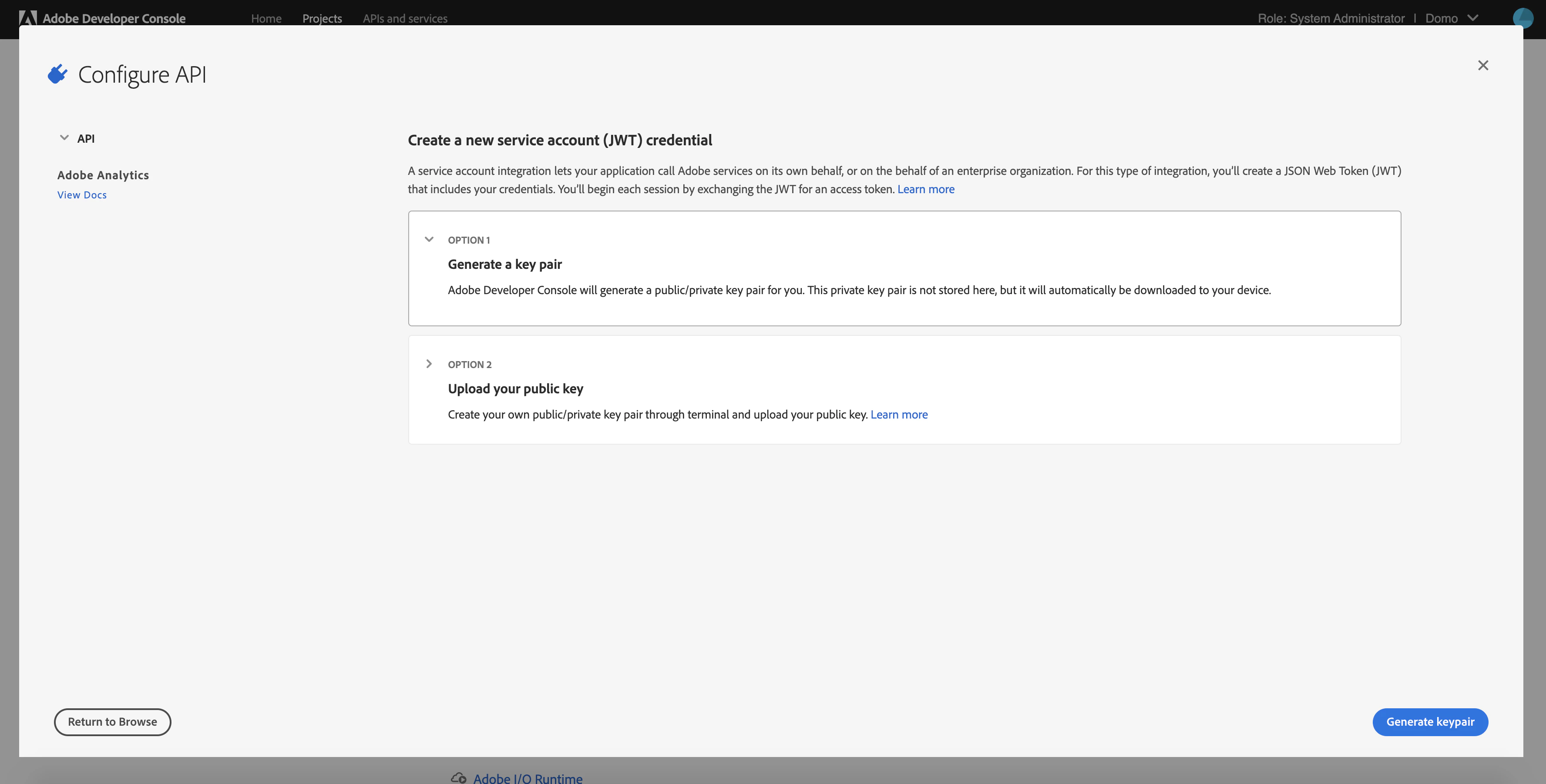The width and height of the screenshot is (1546, 784).
Task: Collapse the API section chevron
Action: click(x=64, y=138)
